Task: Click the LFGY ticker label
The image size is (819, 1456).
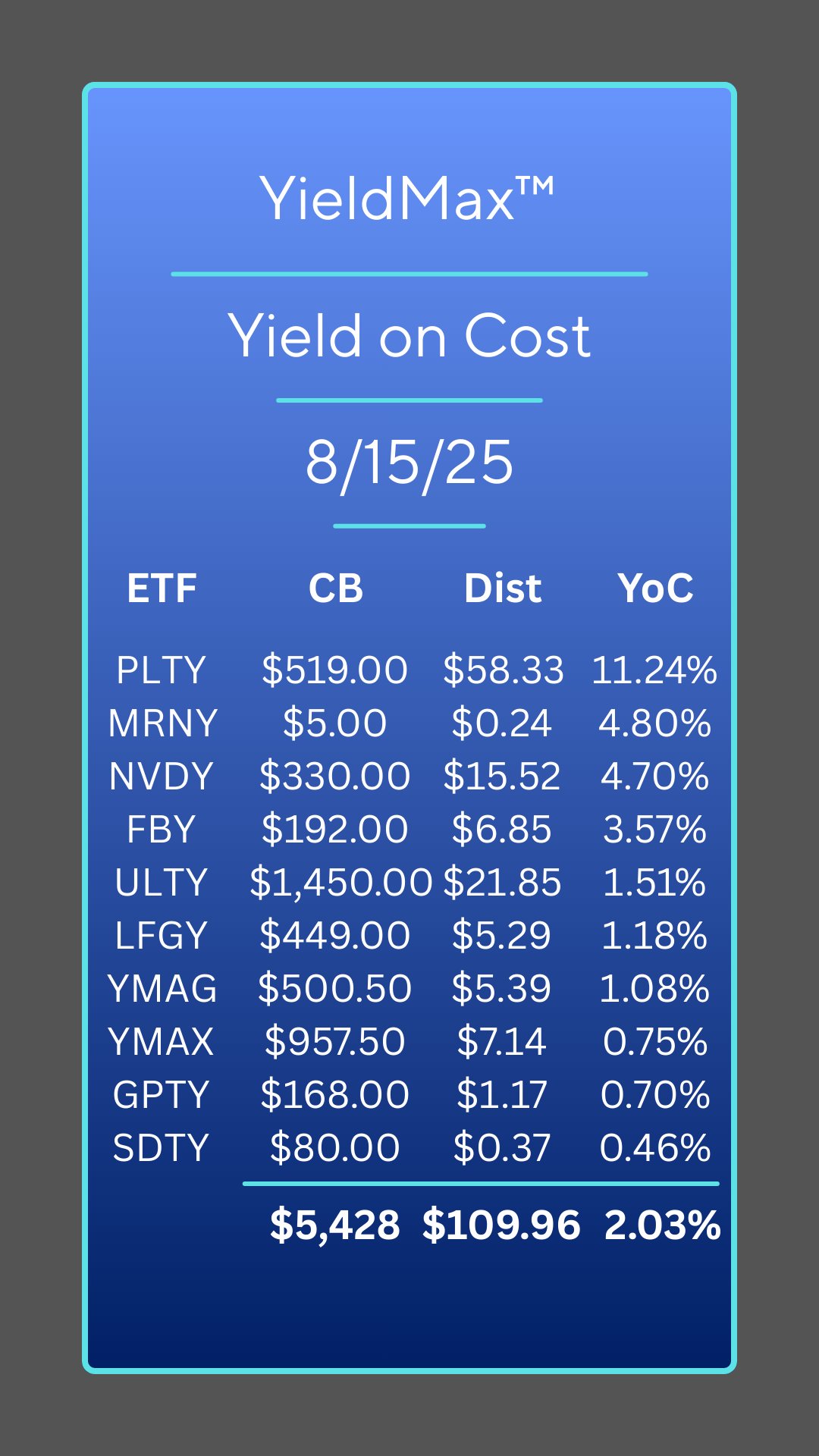Action: click(161, 936)
